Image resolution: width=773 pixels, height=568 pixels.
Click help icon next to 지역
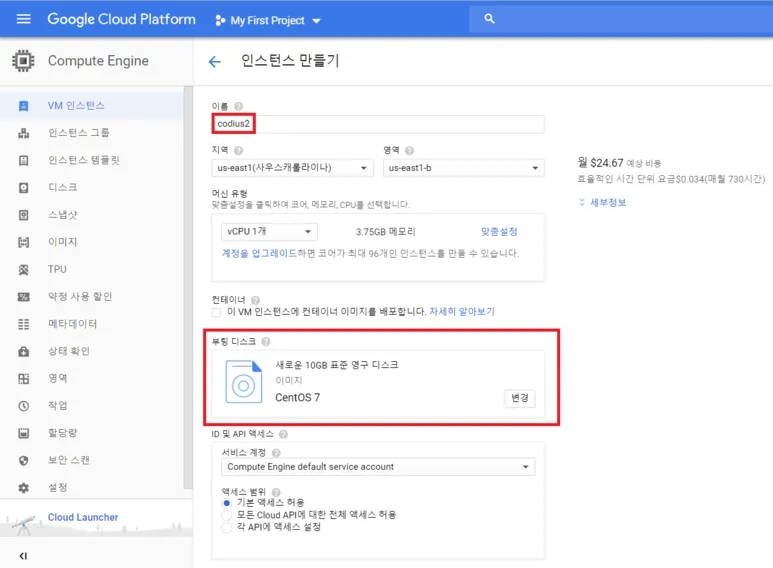[x=239, y=150]
